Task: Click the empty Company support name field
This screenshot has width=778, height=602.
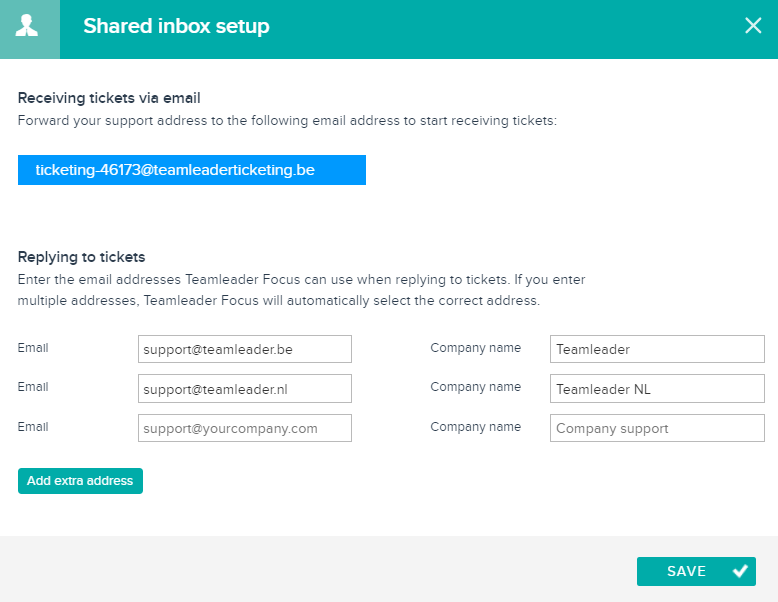Action: pyautogui.click(x=657, y=428)
